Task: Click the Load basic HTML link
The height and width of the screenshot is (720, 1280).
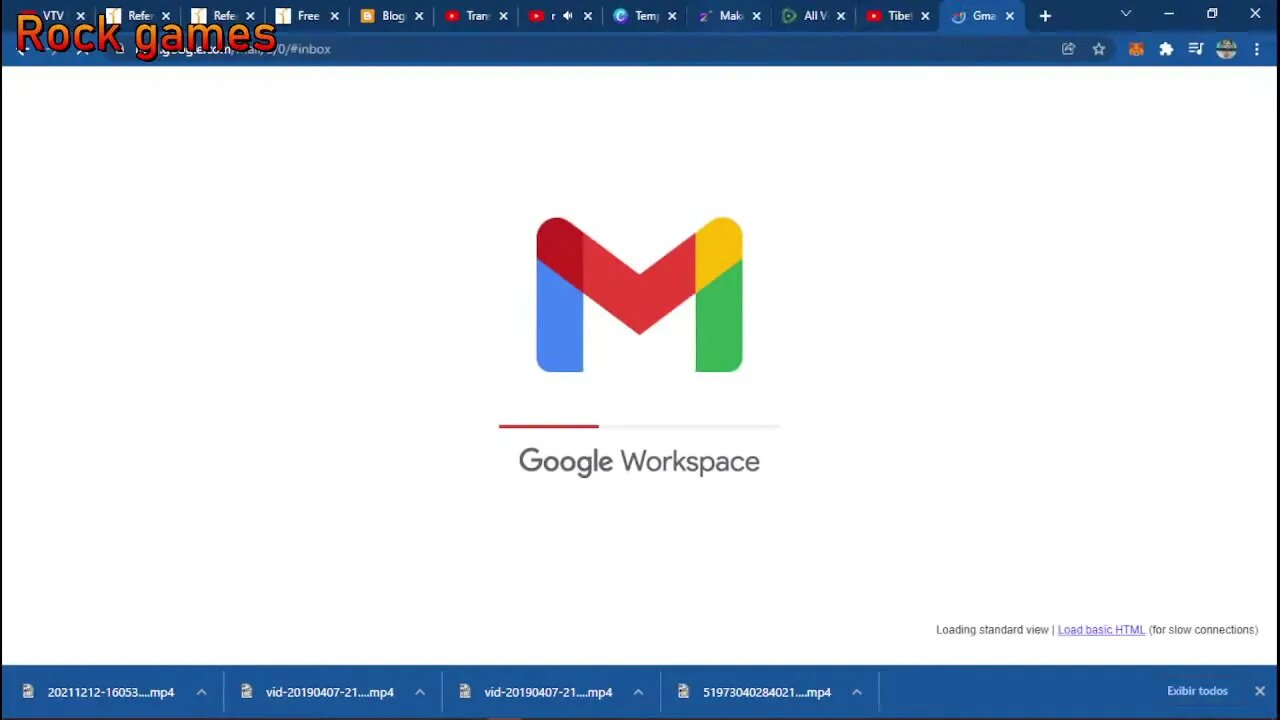Action: pos(1101,630)
